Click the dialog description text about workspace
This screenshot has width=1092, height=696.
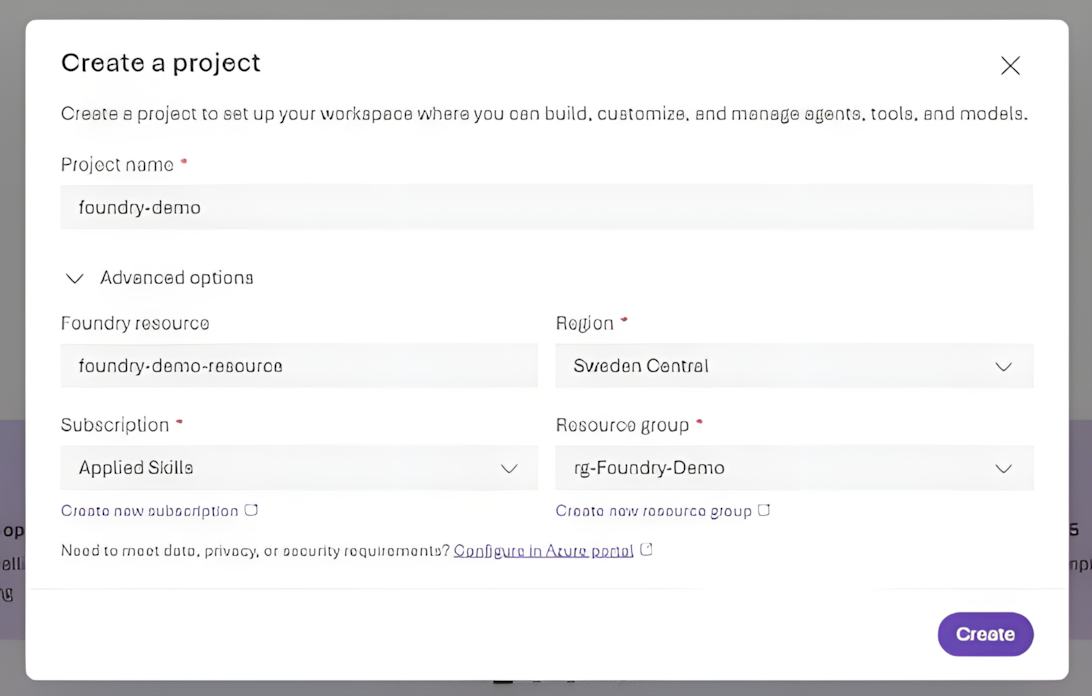(544, 114)
